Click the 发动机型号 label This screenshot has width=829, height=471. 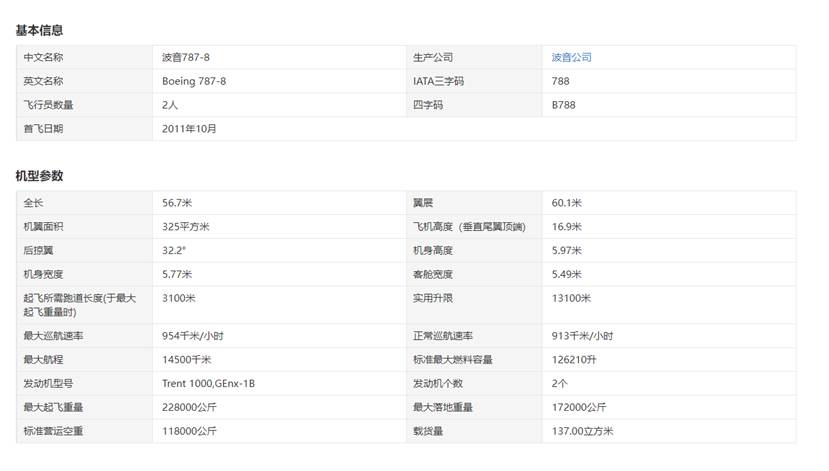[x=48, y=383]
